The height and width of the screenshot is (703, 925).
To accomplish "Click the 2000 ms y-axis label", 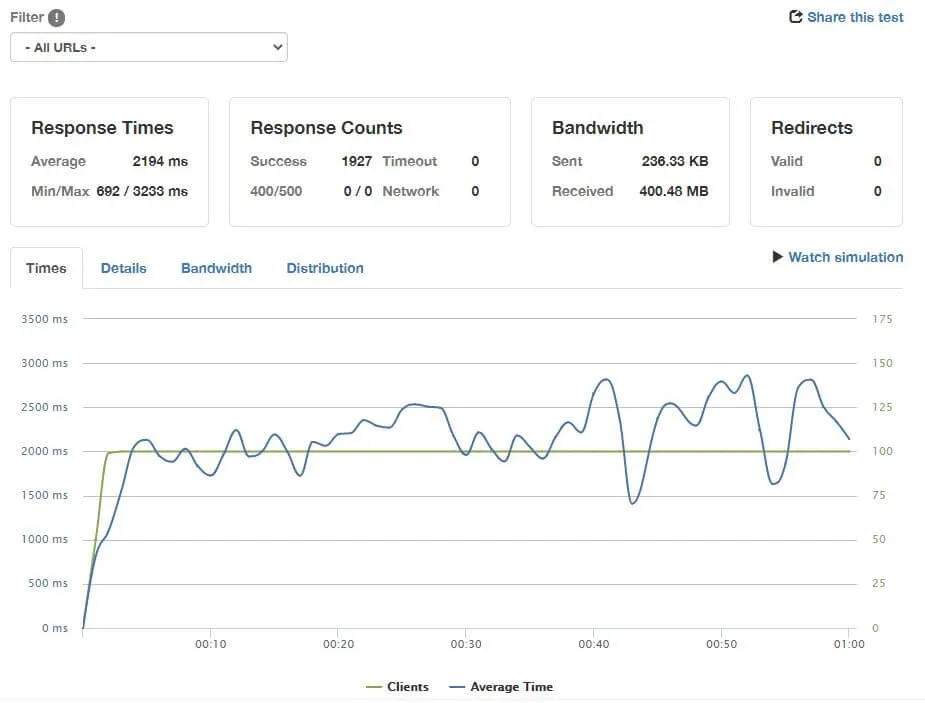I will (44, 451).
